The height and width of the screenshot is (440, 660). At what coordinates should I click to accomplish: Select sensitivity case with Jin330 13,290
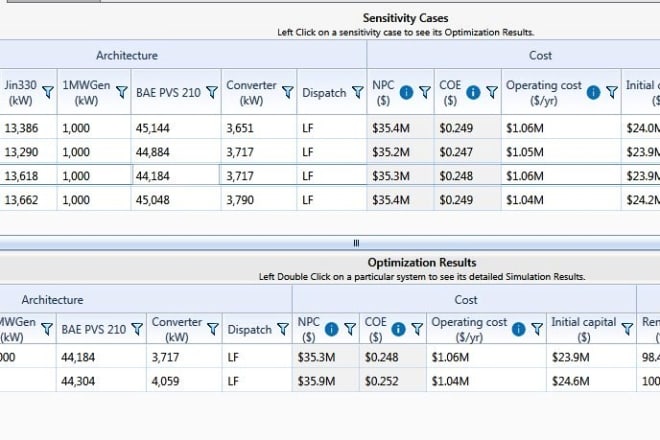(330, 152)
